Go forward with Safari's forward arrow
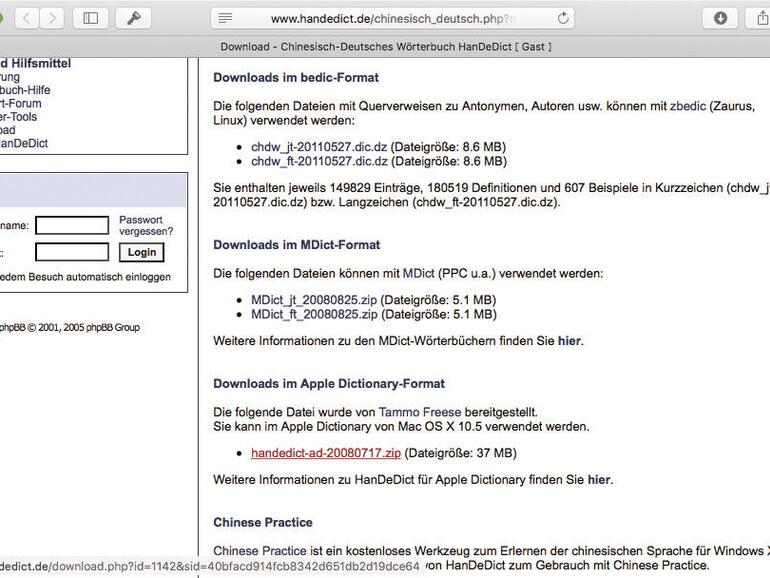This screenshot has height=578, width=770. pyautogui.click(x=52, y=19)
